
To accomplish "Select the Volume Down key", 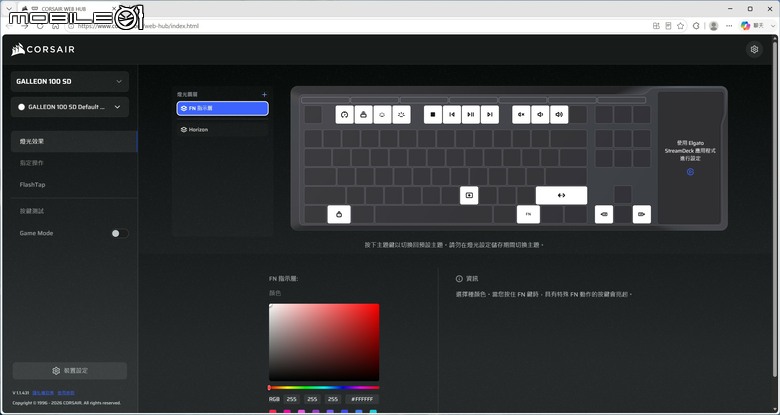I will point(540,114).
